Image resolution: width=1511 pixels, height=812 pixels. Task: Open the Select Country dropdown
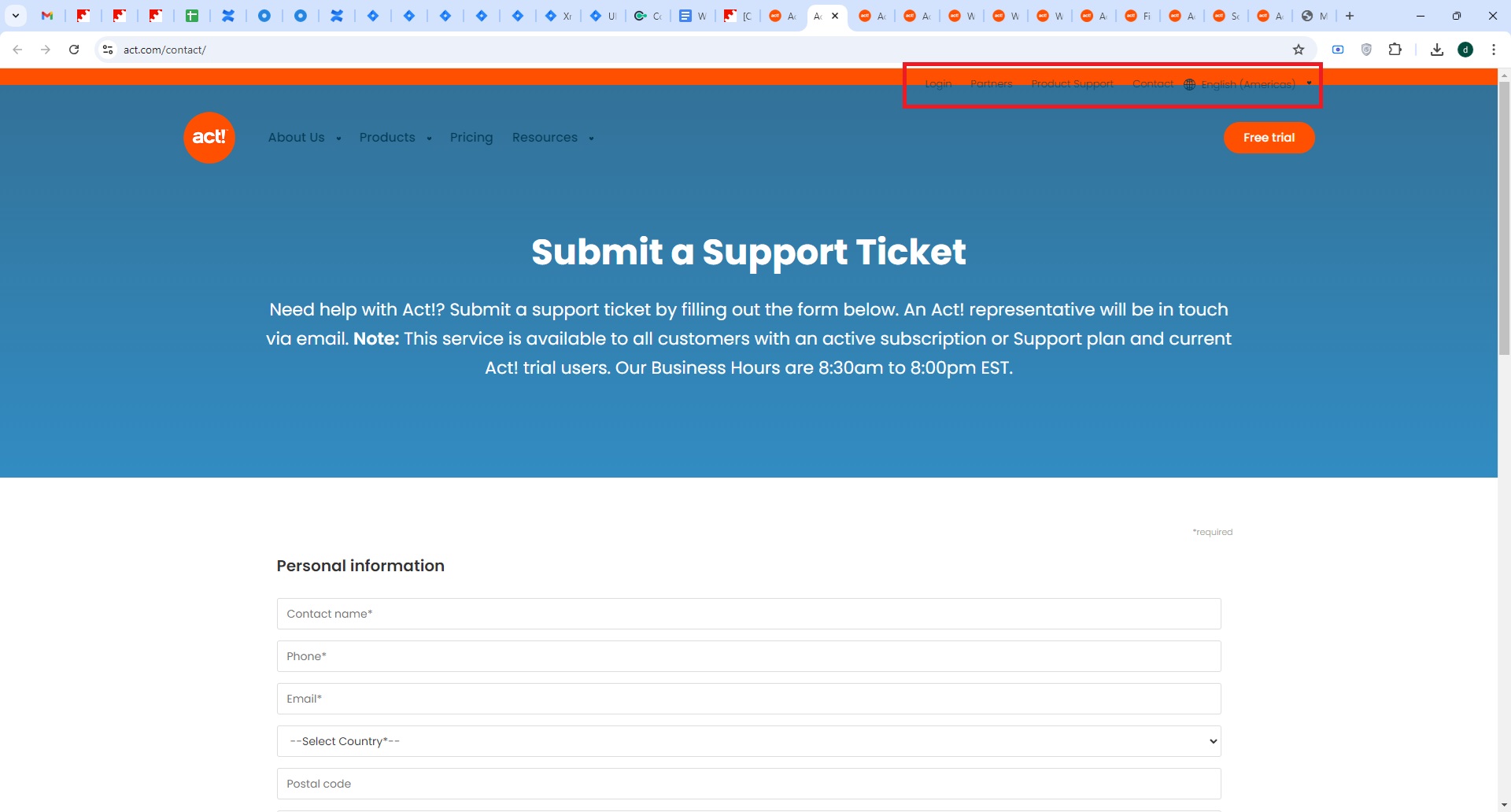[748, 741]
